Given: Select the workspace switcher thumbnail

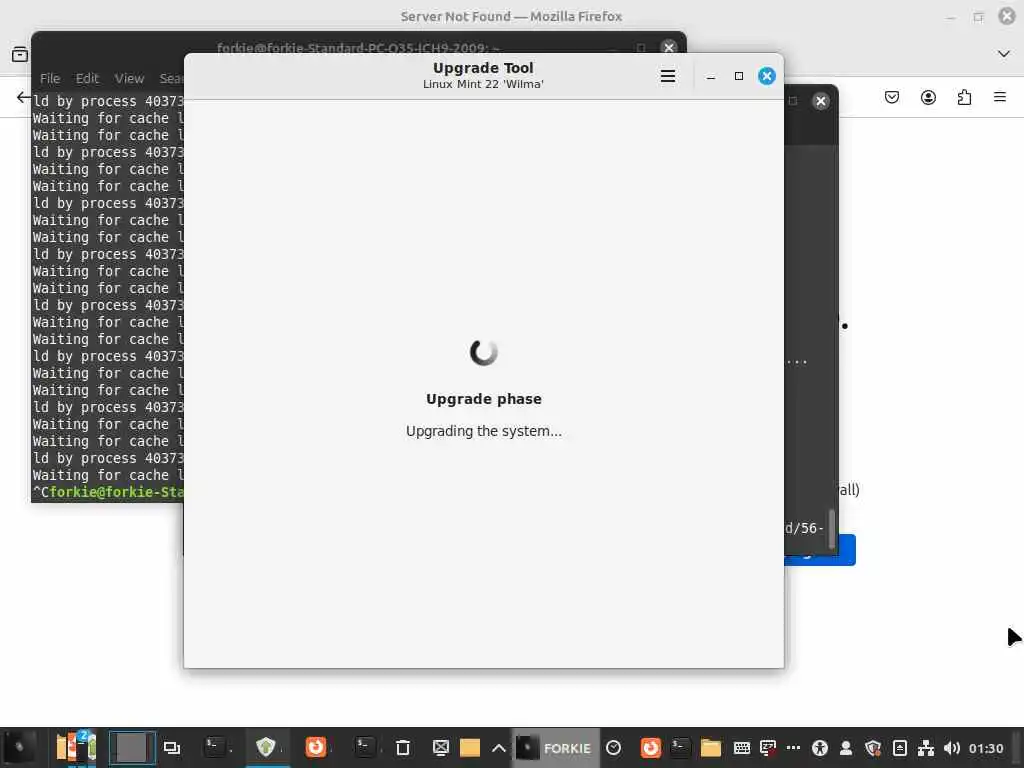Looking at the screenshot, I should click(132, 748).
